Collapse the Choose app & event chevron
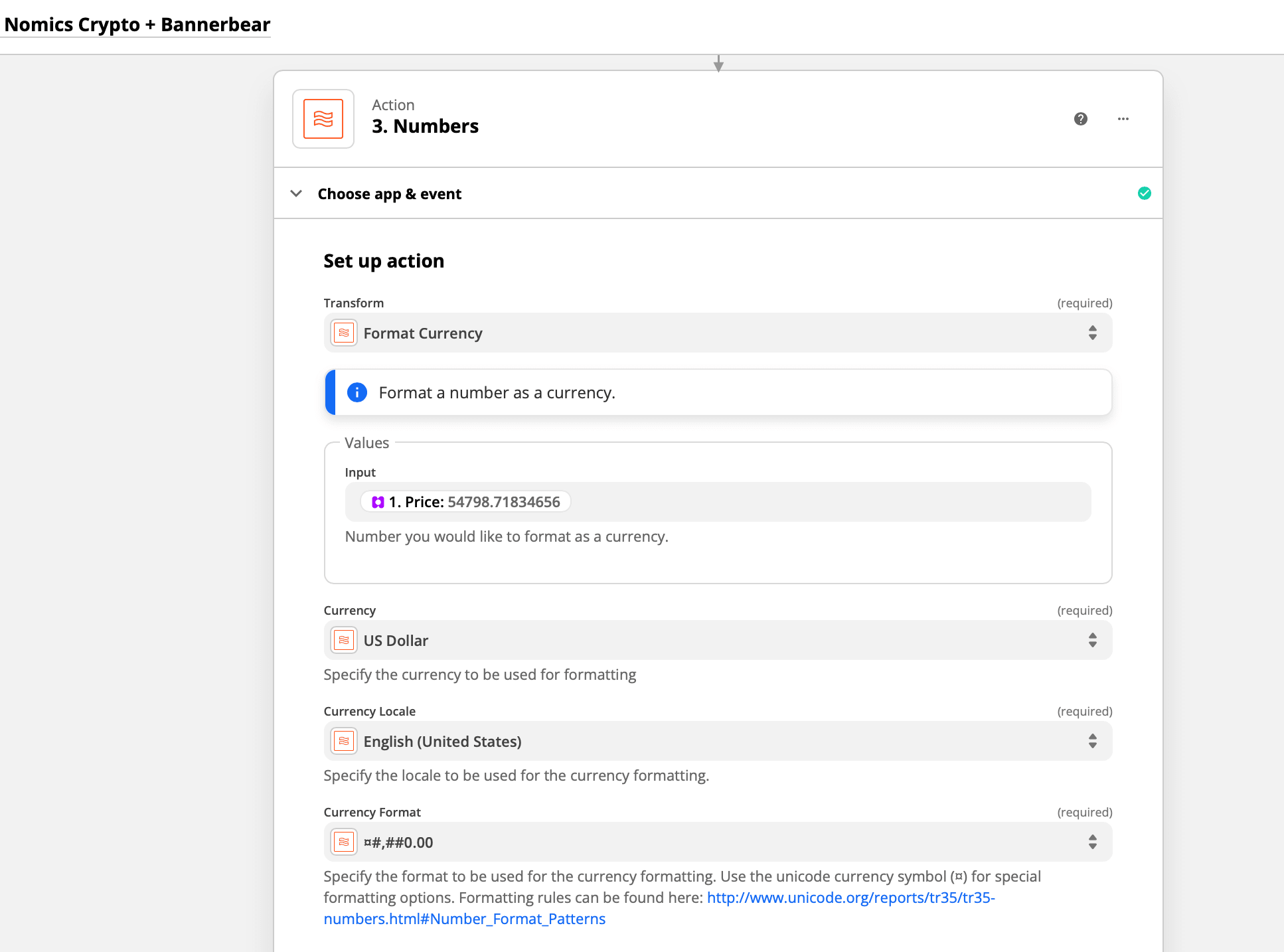This screenshot has height=952, width=1284. tap(296, 193)
